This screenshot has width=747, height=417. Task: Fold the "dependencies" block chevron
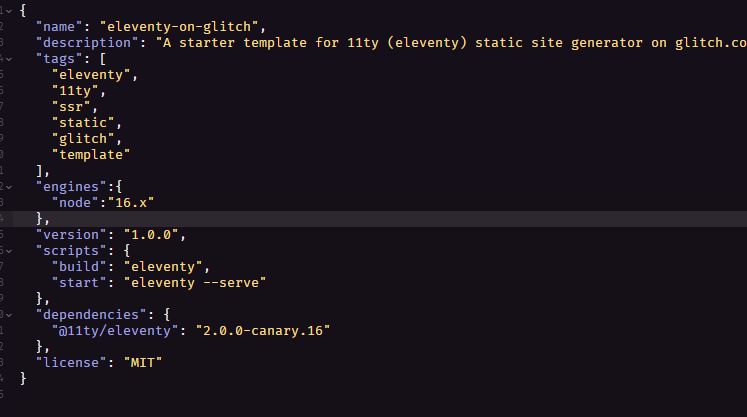(9, 315)
